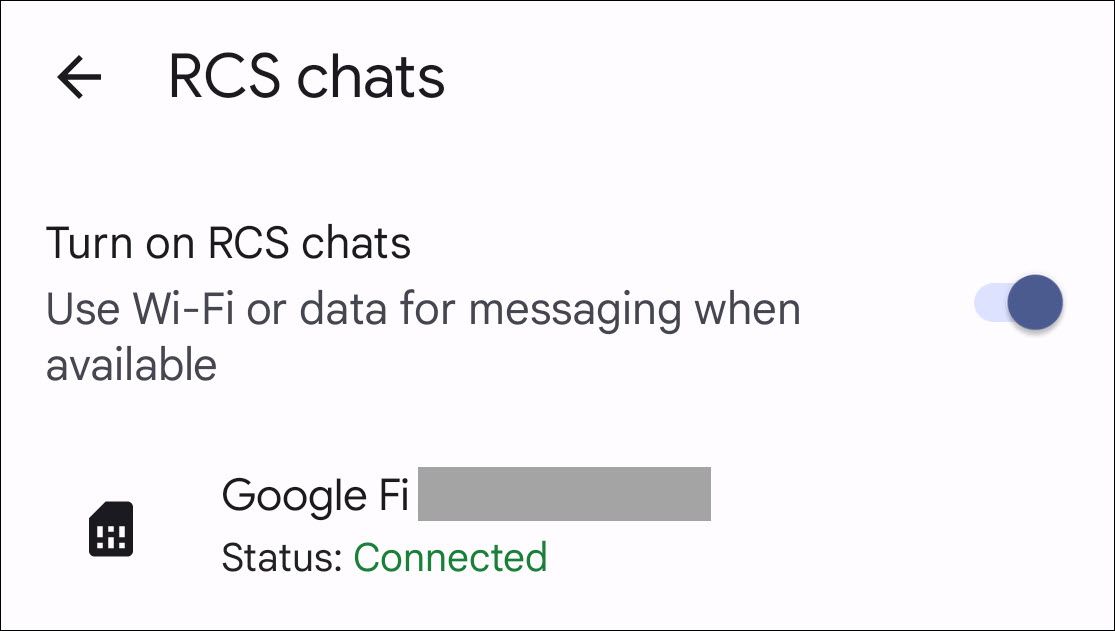The height and width of the screenshot is (631, 1115).
Task: Click the green 'Connected' status text
Action: (x=450, y=558)
